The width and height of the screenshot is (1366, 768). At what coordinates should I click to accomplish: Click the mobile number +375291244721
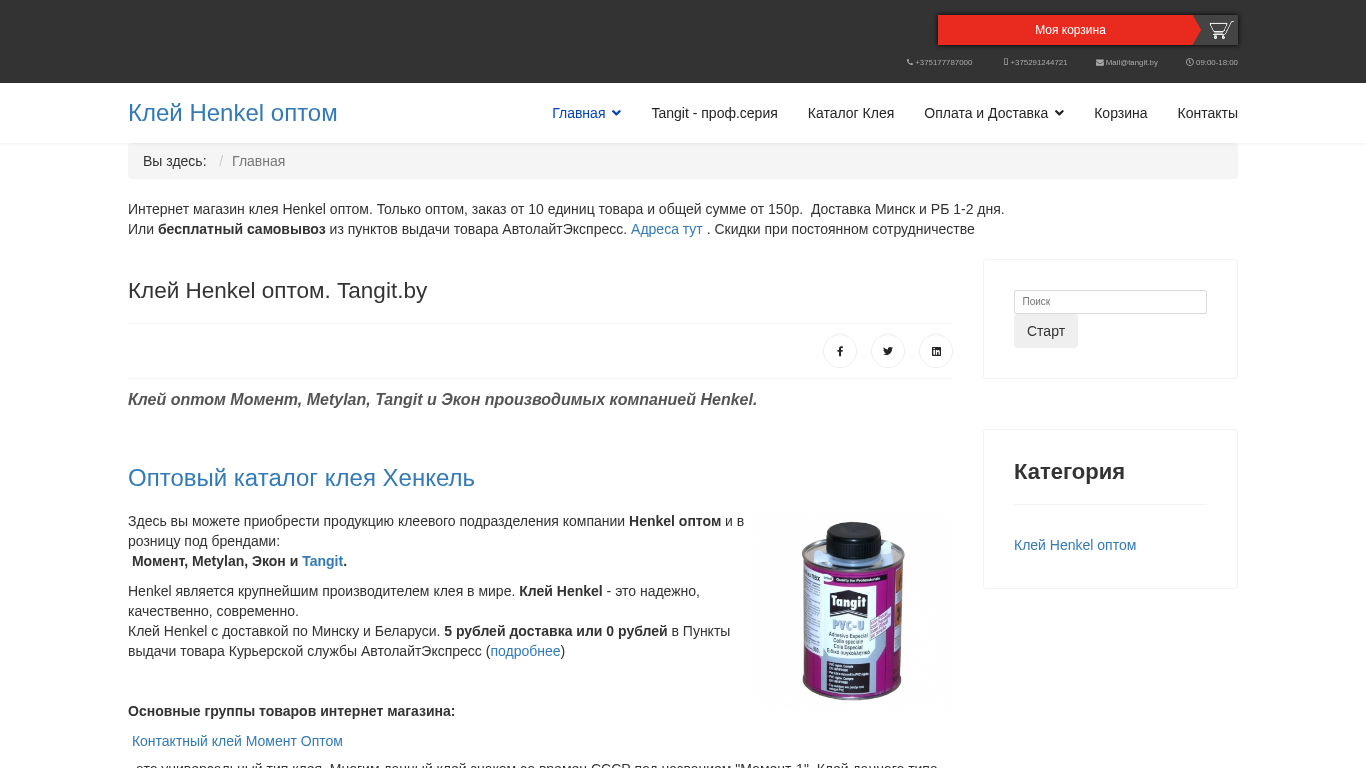[x=1036, y=62]
